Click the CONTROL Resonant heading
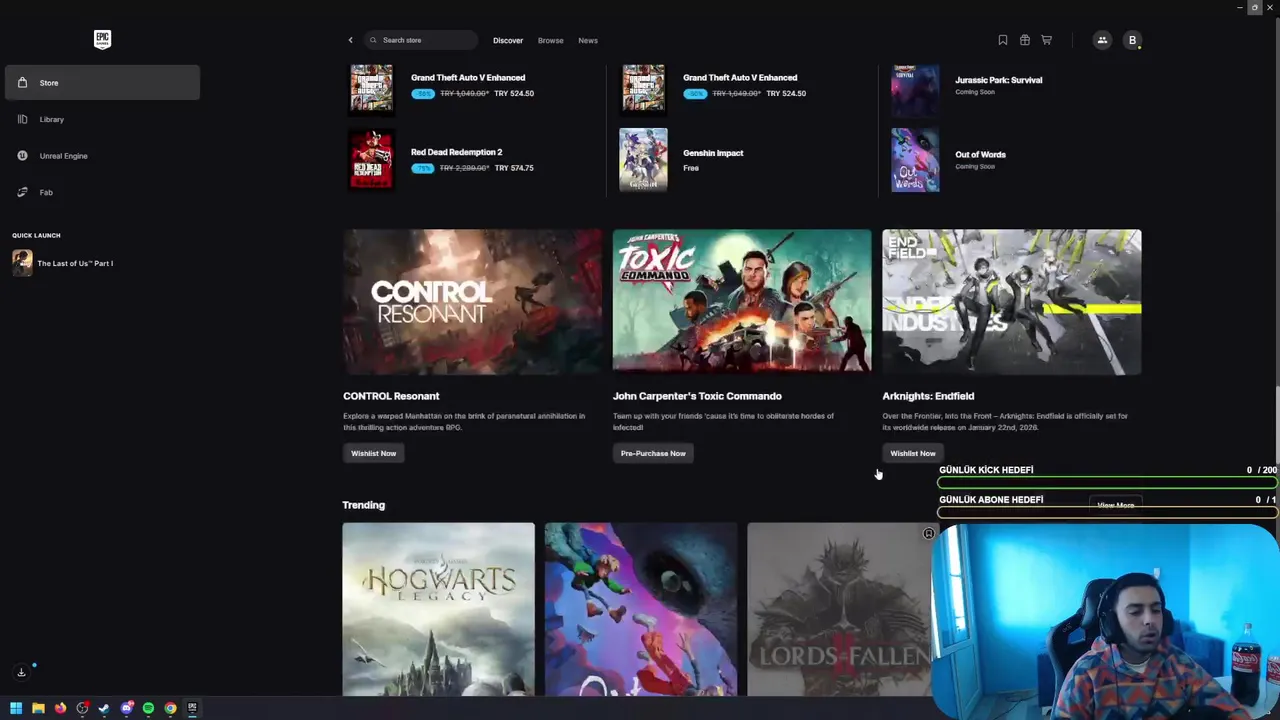The height and width of the screenshot is (720, 1280). (391, 396)
